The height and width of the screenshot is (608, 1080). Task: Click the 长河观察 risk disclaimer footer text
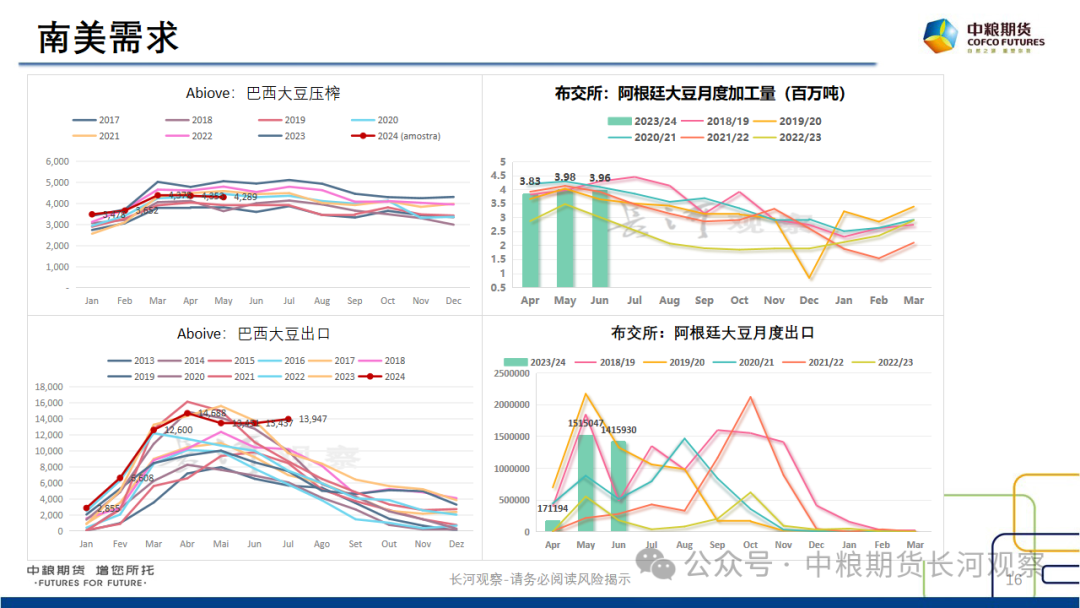539,579
